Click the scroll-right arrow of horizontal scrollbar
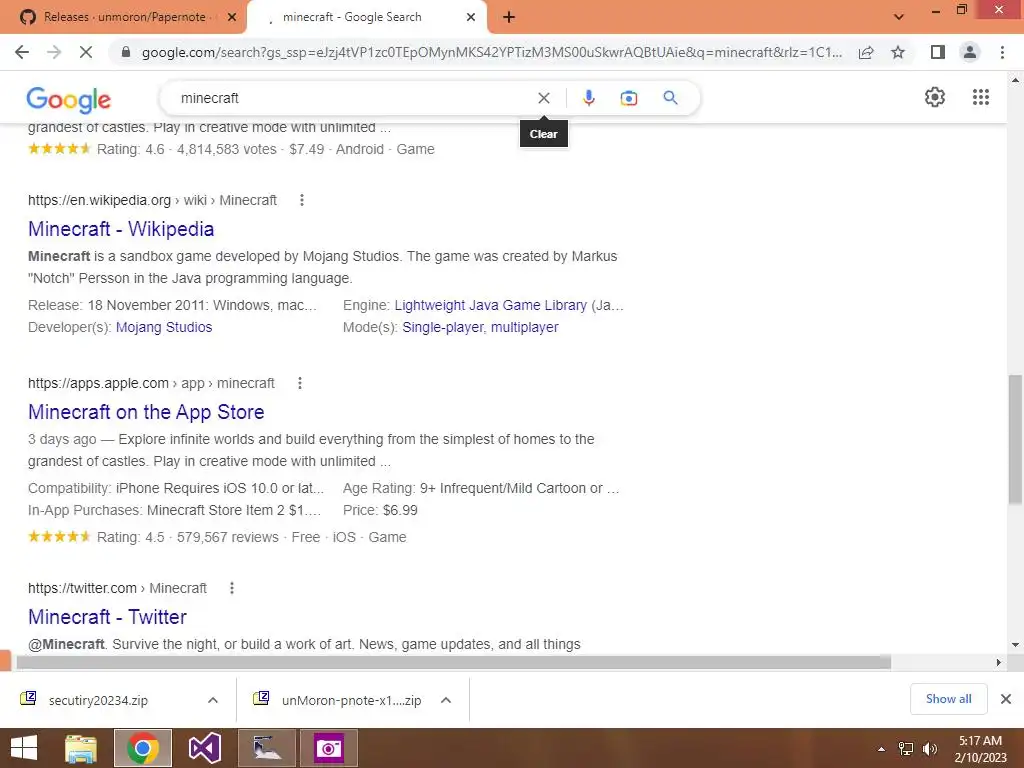 click(x=998, y=662)
